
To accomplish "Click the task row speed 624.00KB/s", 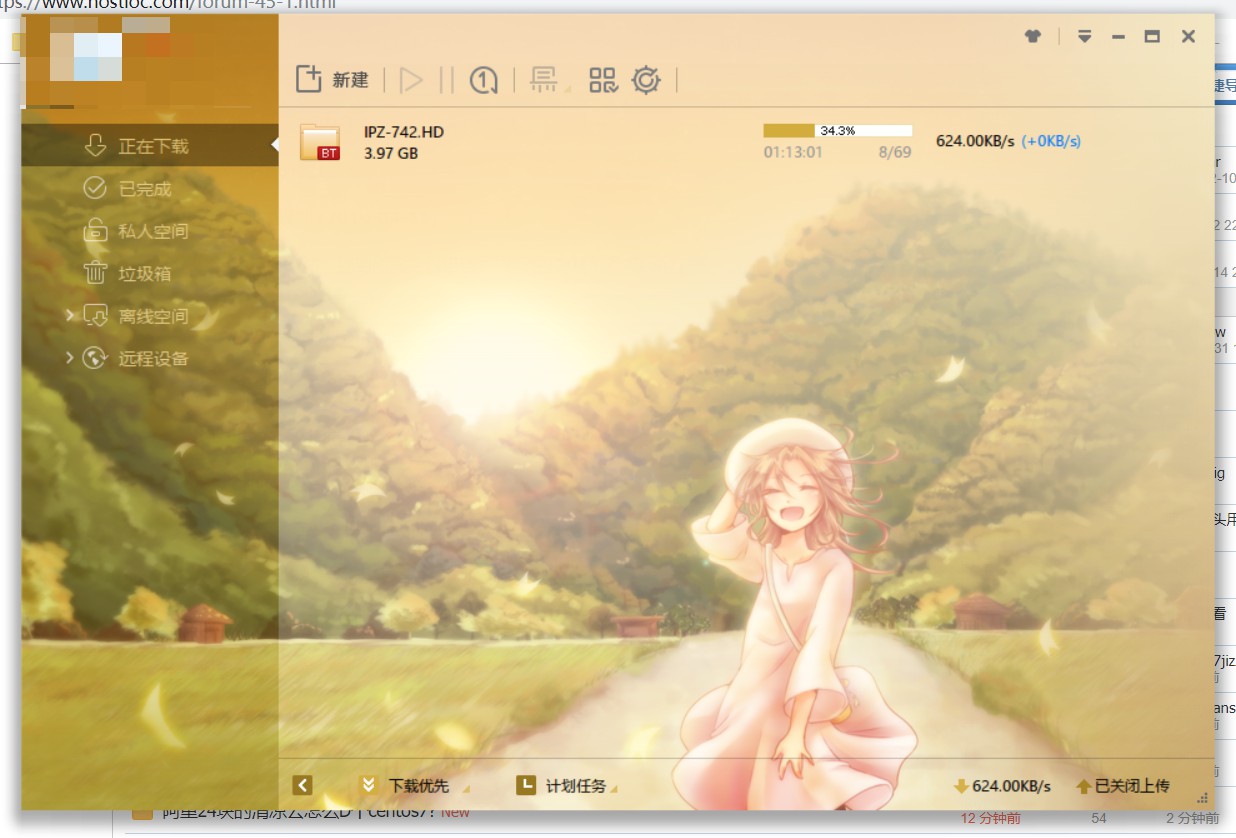I will click(975, 142).
